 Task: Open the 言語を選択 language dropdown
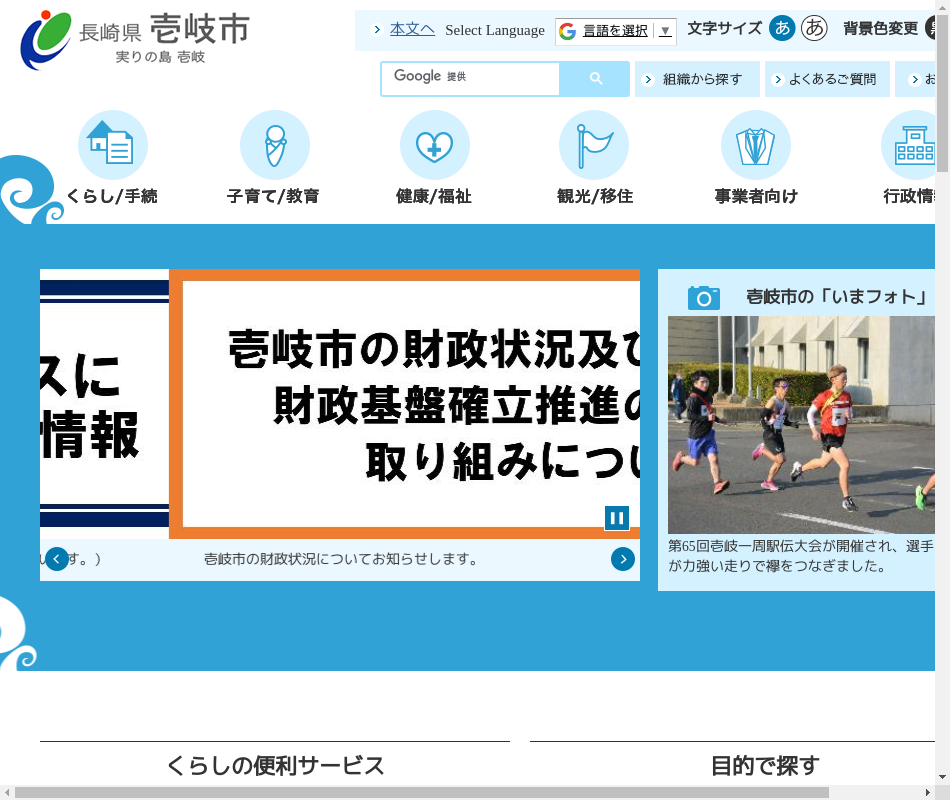click(616, 31)
